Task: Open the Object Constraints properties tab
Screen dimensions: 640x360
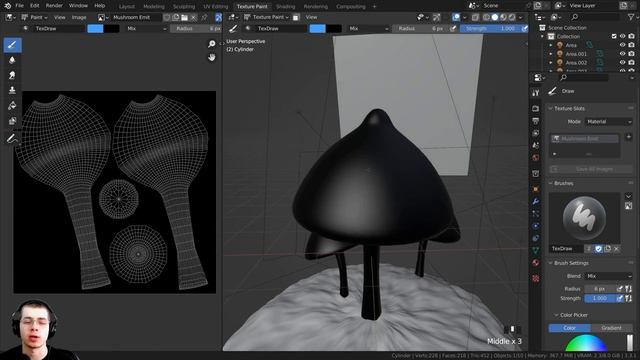Action: 536,238
